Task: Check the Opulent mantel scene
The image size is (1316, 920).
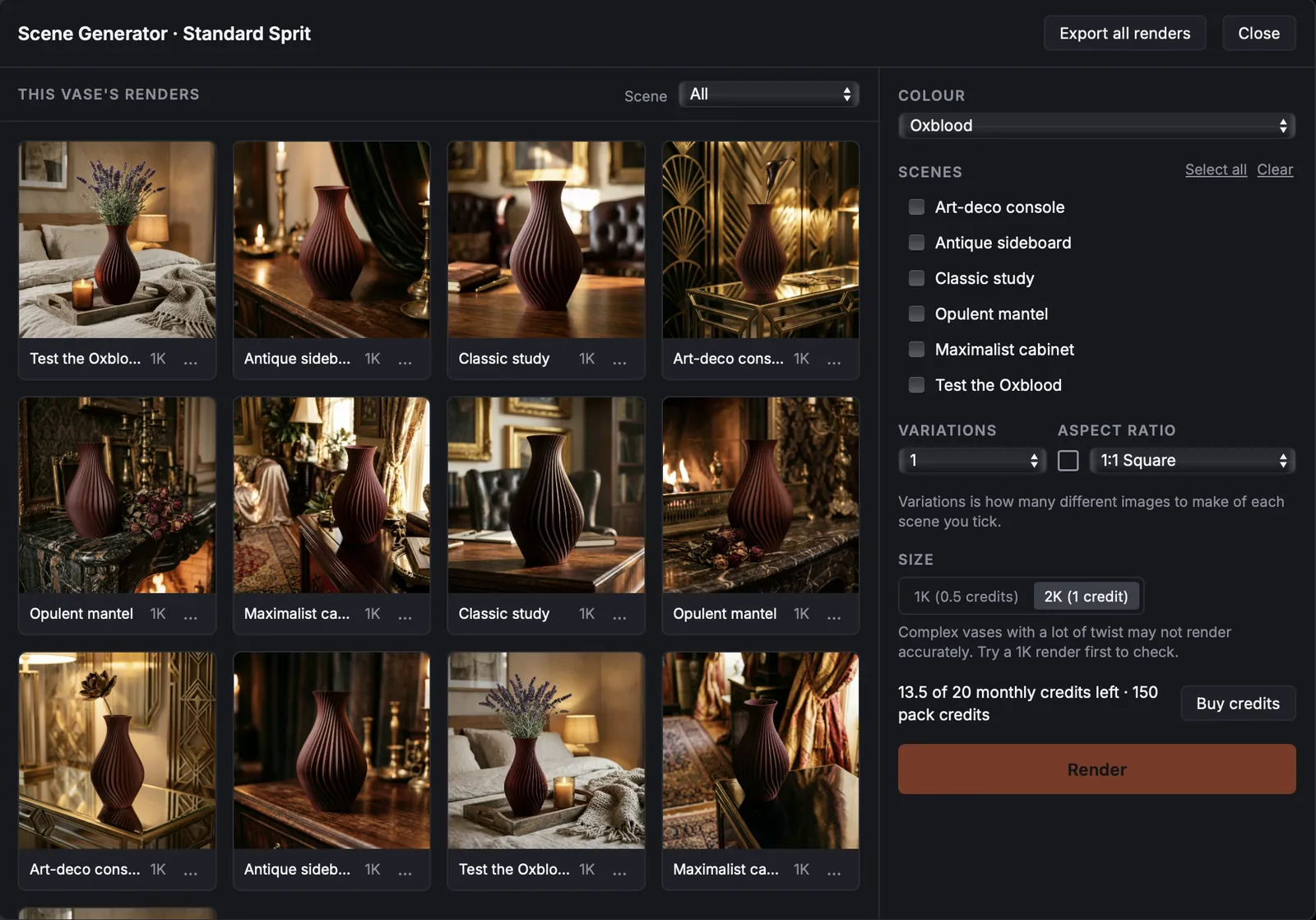Action: (x=916, y=314)
